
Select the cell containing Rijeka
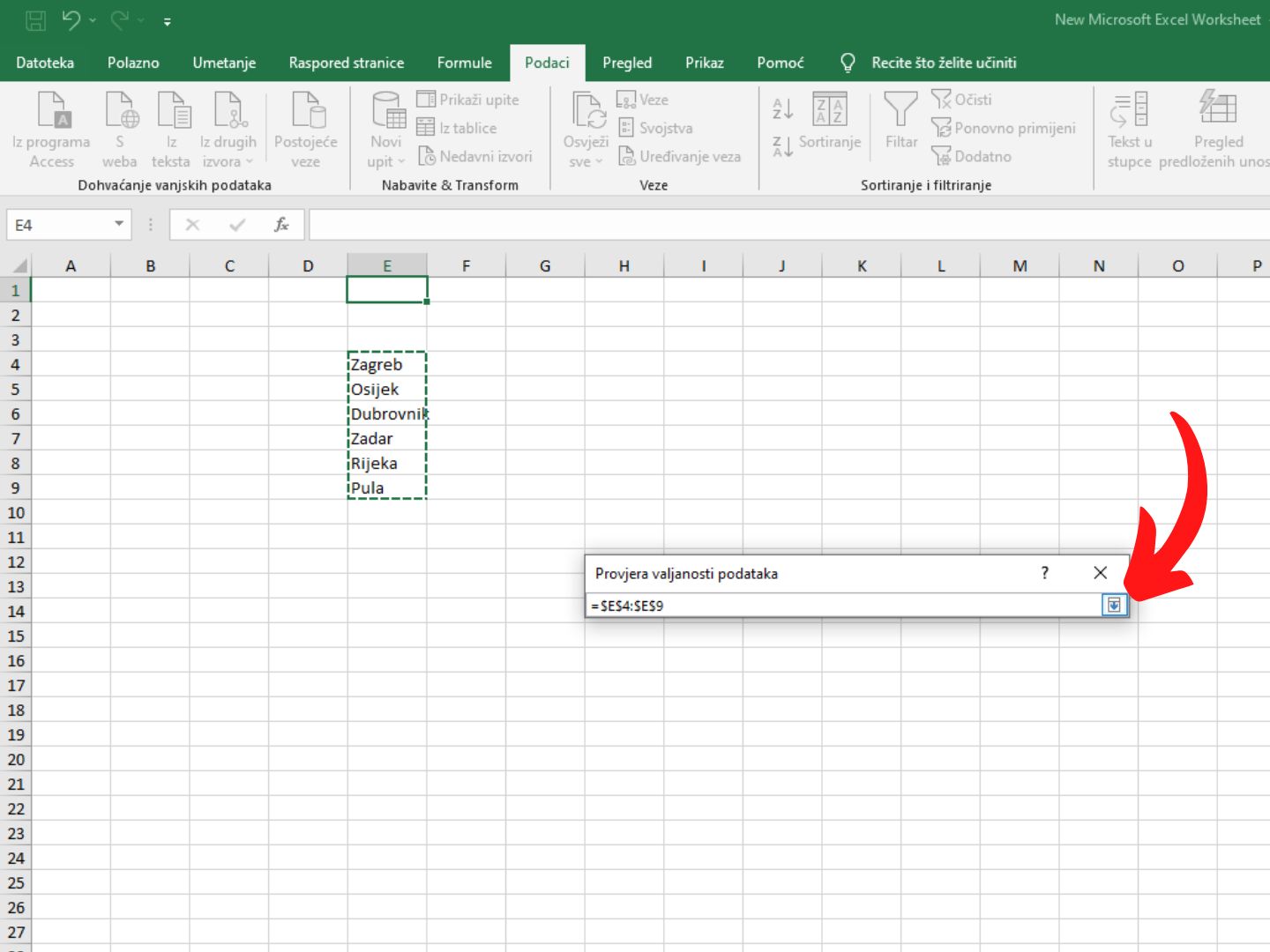[x=387, y=463]
